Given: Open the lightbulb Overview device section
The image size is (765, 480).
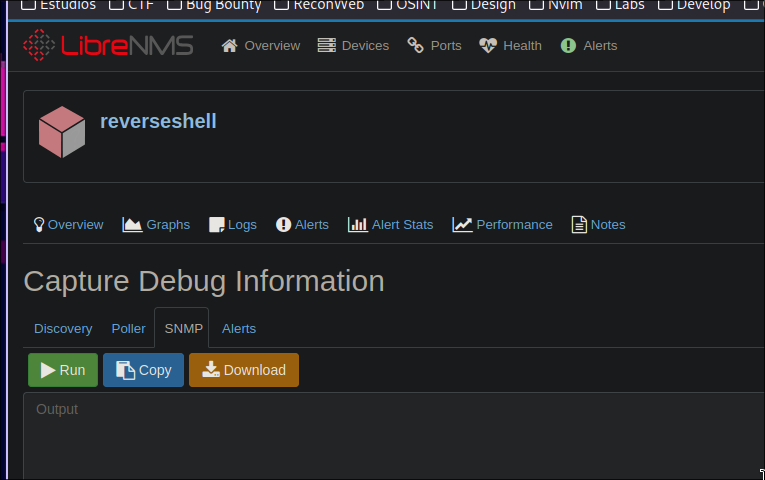Looking at the screenshot, I should [68, 224].
